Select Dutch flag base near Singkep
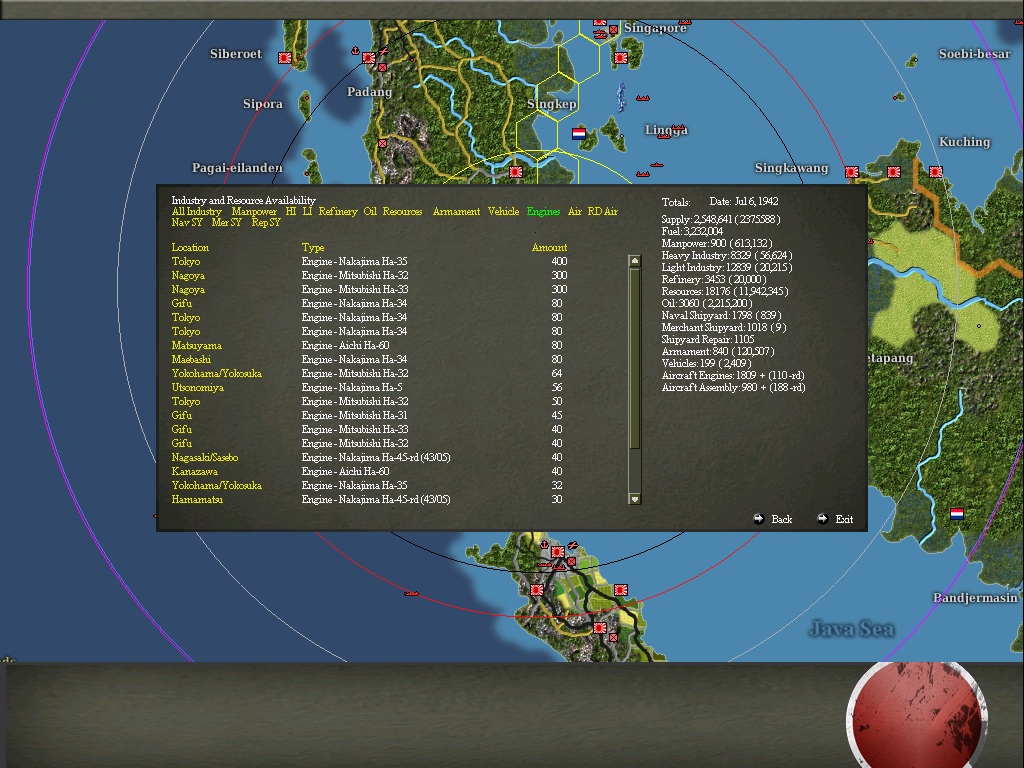 click(x=579, y=133)
